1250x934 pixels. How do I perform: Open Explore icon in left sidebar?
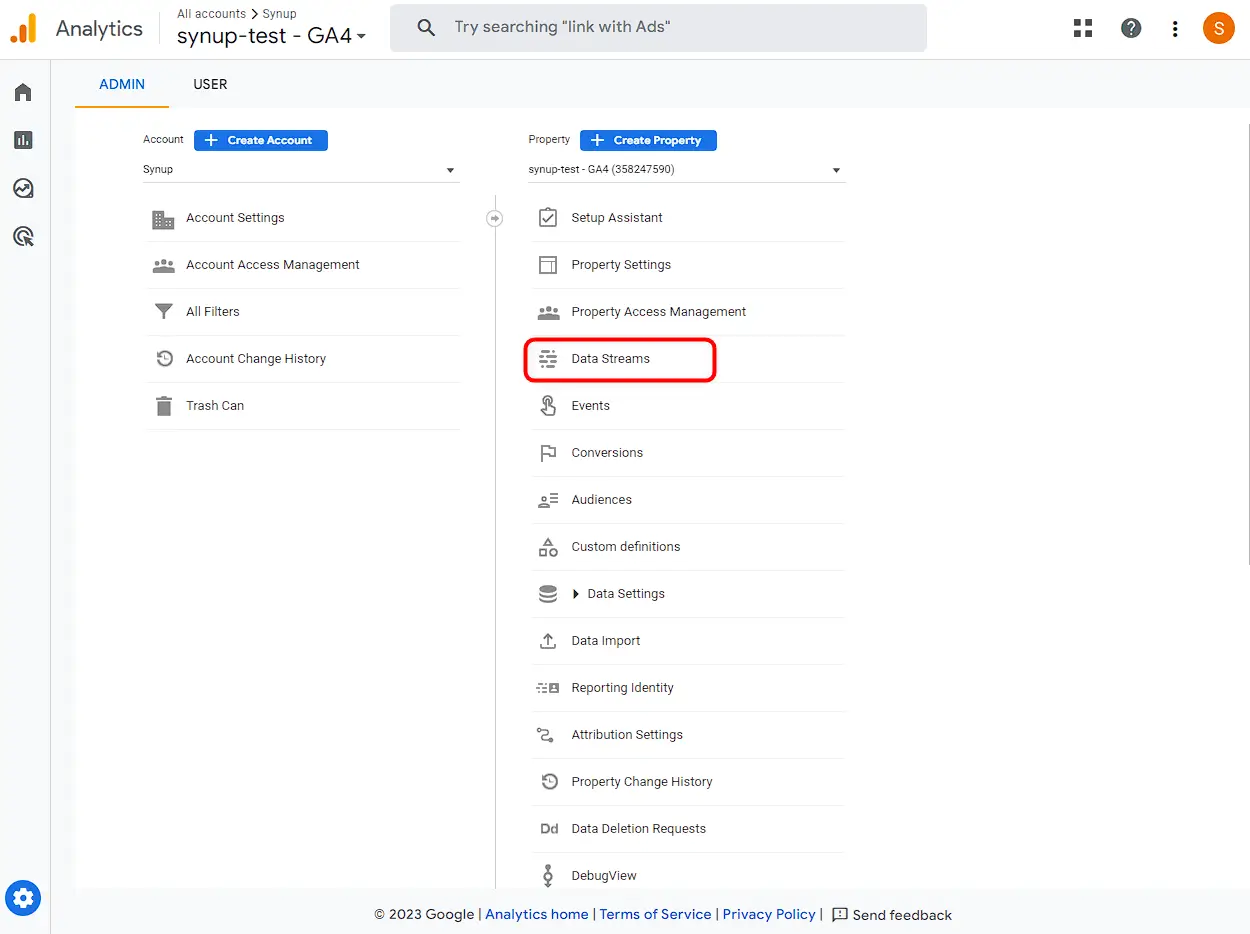click(x=23, y=188)
